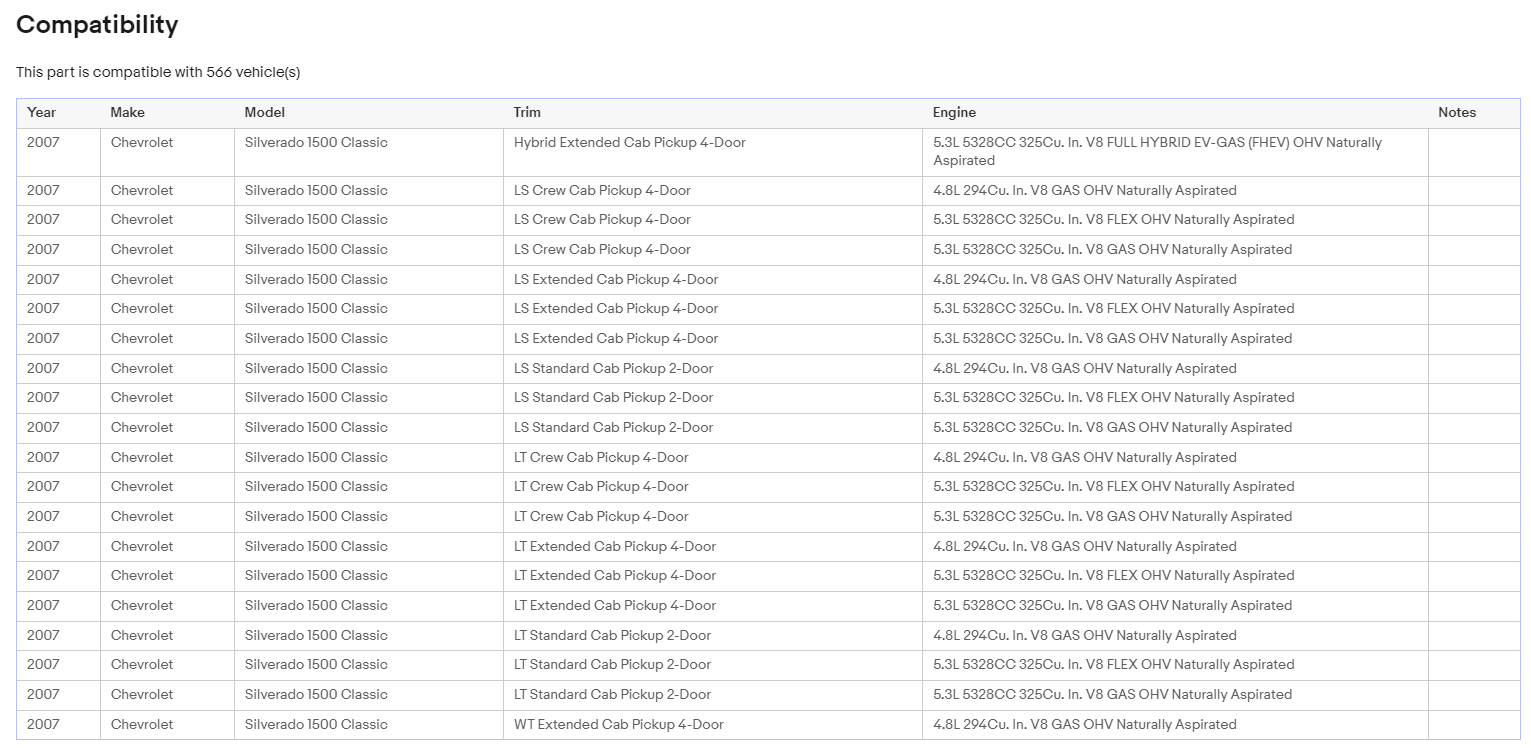
Task: Select the first LS Extended Cab Pickup 4-Door trim cell
Action: 713,280
